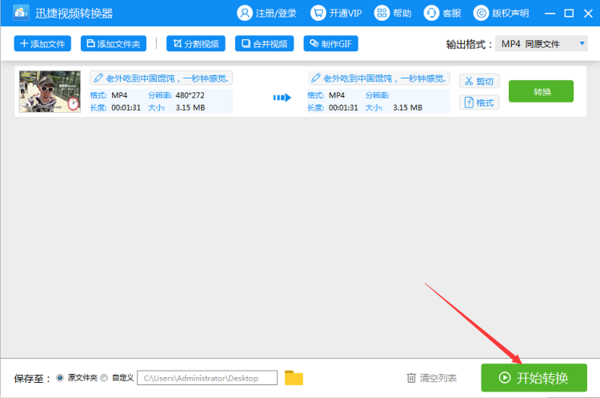Image resolution: width=600 pixels, height=398 pixels.
Task: Select the 原文件夹 radio option
Action: click(x=60, y=378)
